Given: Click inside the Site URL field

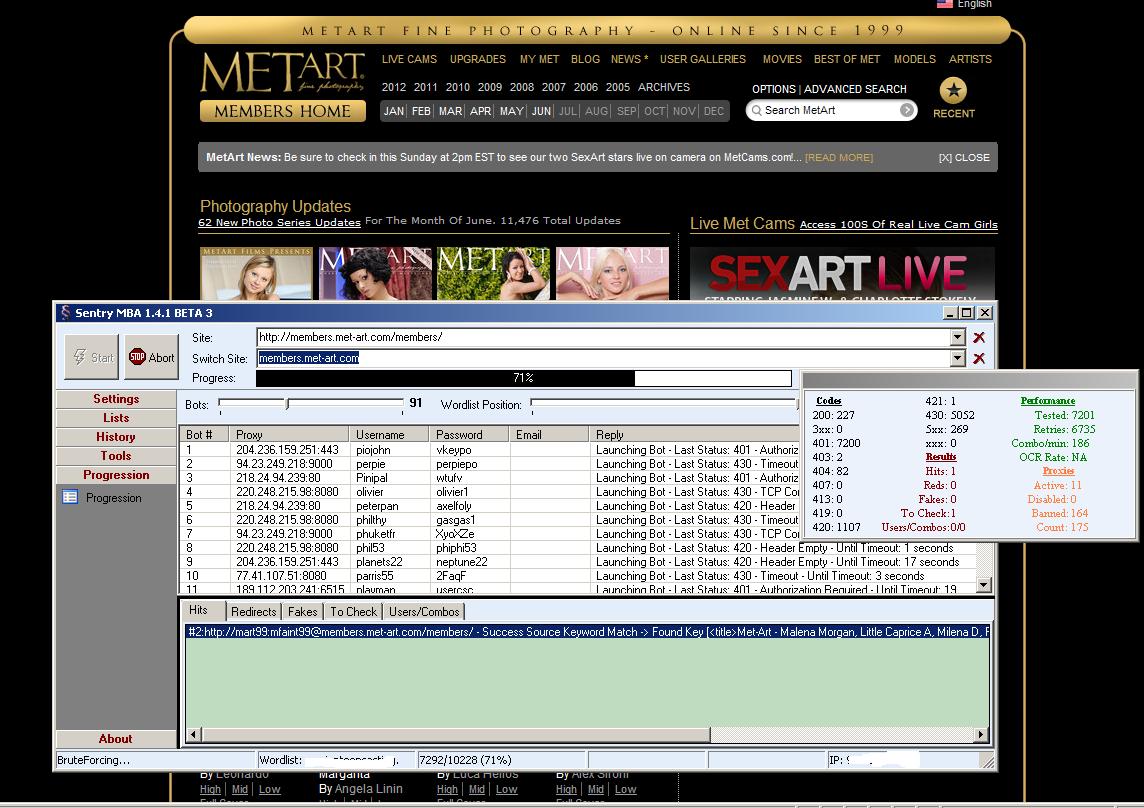Looking at the screenshot, I should tap(603, 337).
